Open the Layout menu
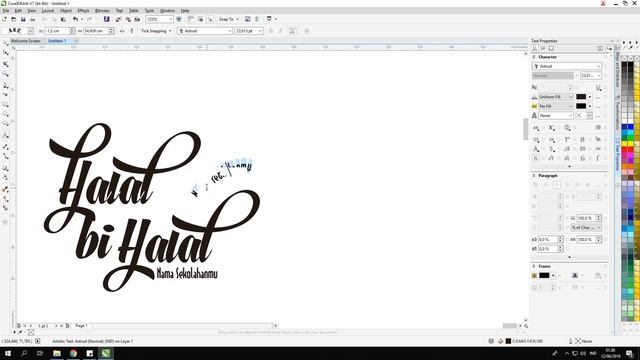This screenshot has width=640, height=360. pyautogui.click(x=48, y=11)
